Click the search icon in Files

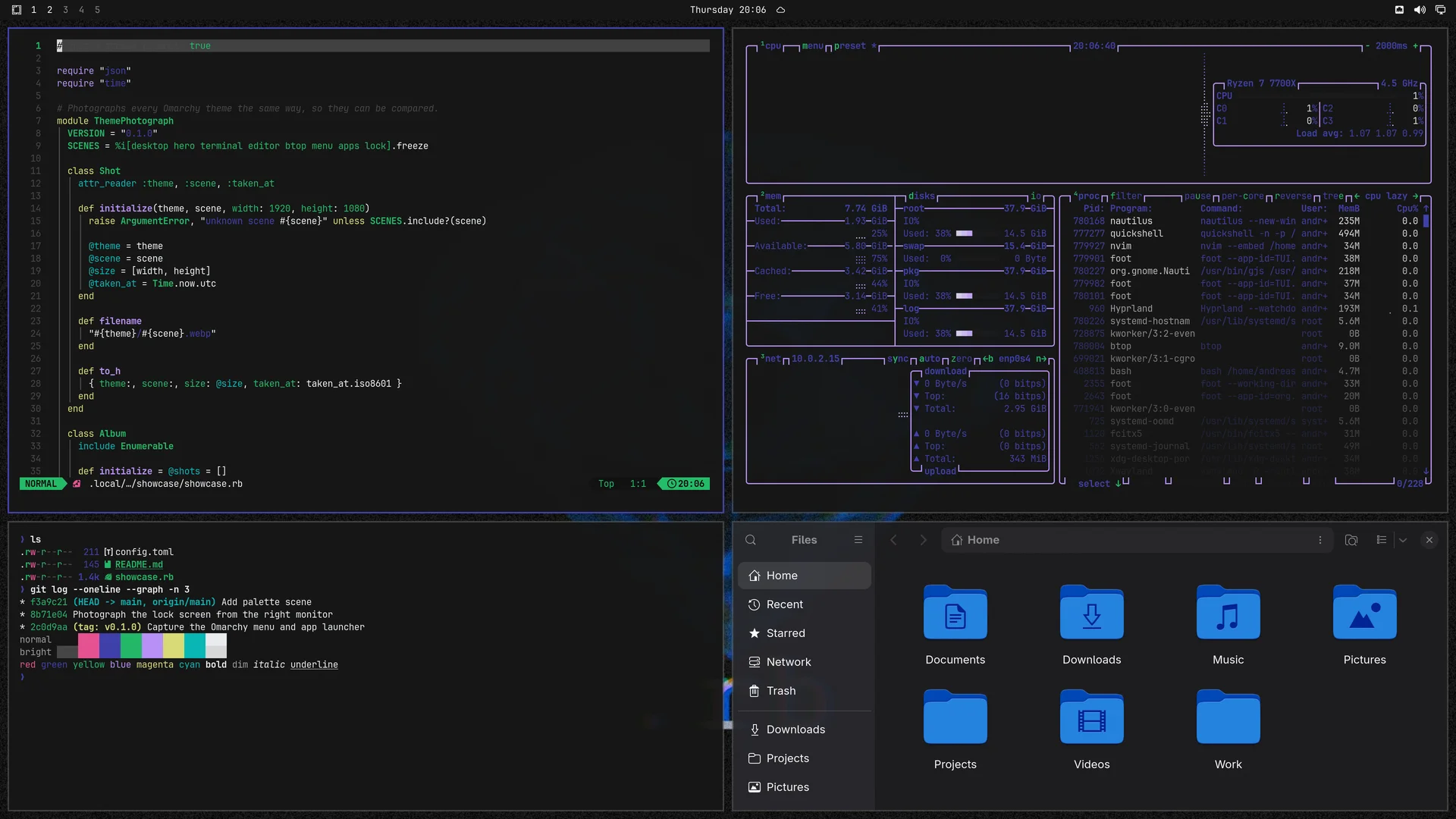tap(751, 540)
